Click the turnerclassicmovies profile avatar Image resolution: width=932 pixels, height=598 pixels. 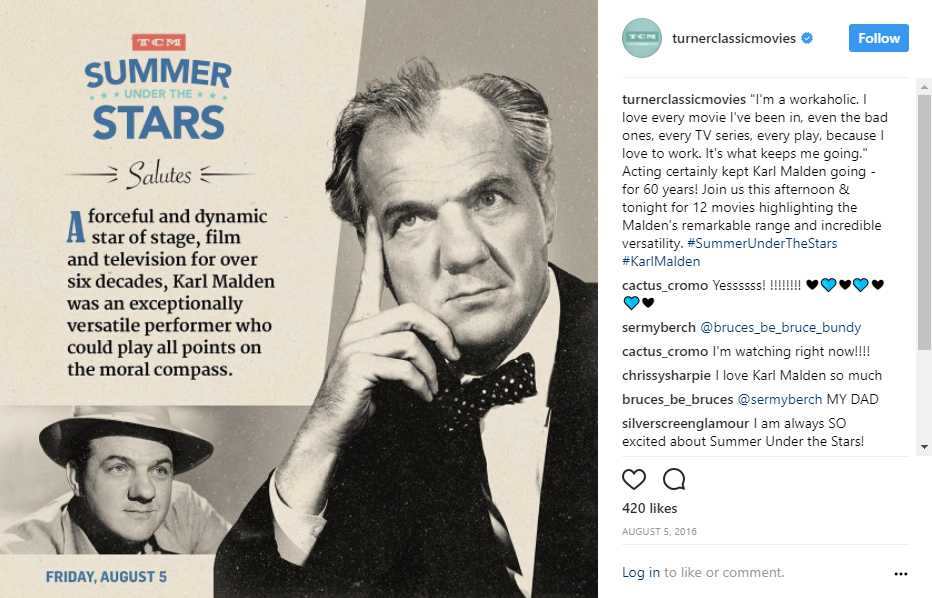pyautogui.click(x=642, y=38)
